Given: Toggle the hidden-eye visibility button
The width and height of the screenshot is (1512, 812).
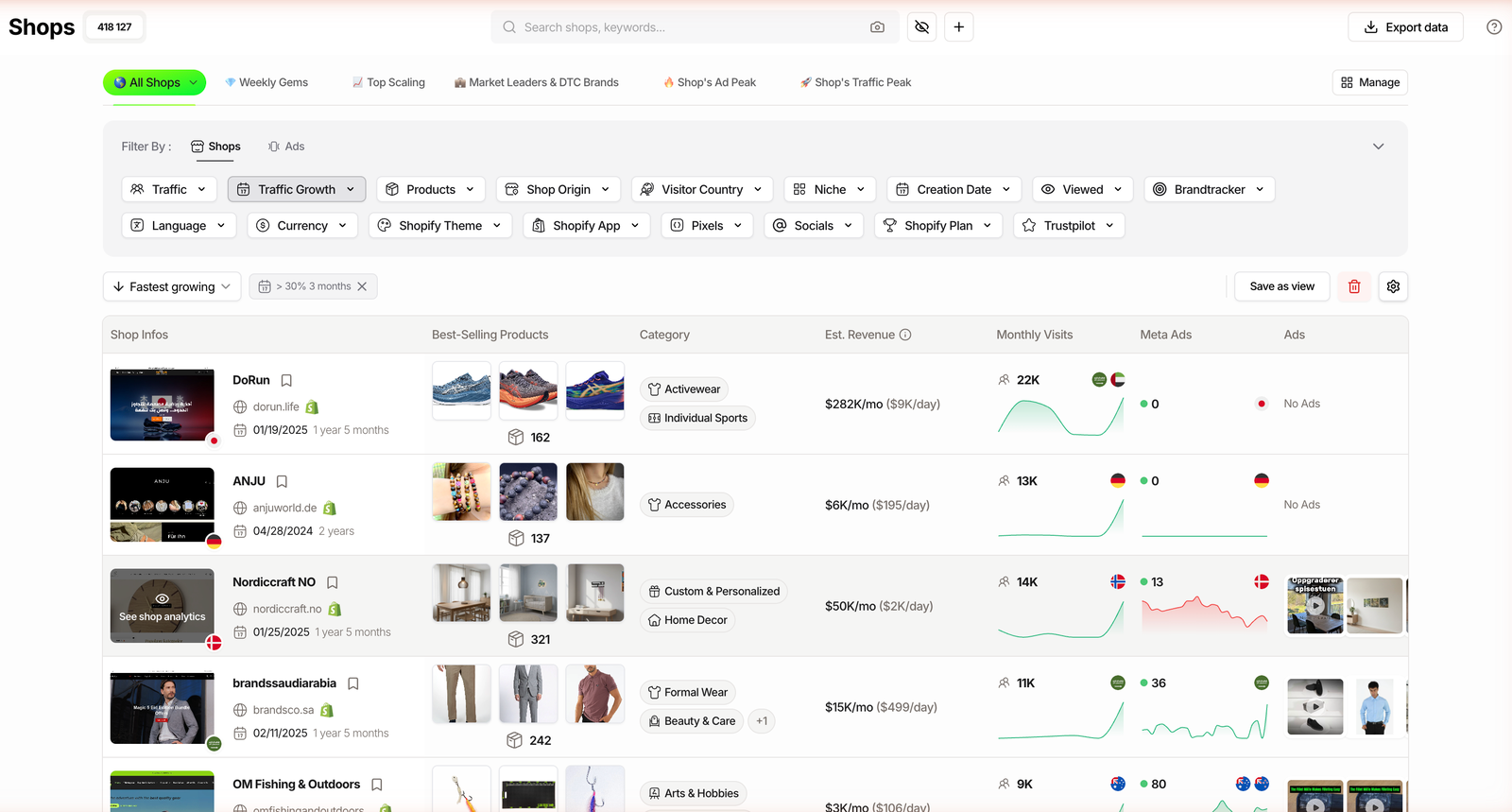Looking at the screenshot, I should [922, 27].
